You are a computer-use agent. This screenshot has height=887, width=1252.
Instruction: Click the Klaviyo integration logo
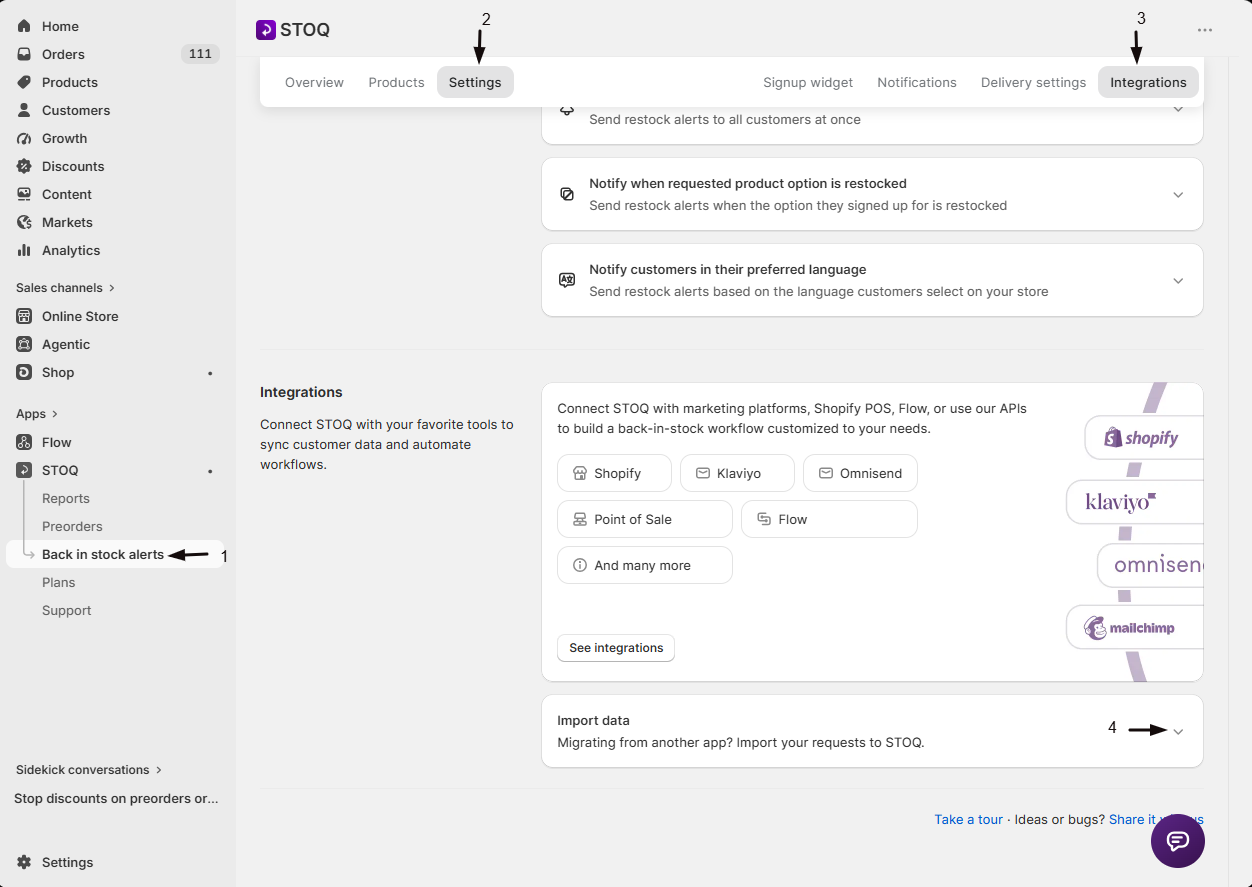(1122, 501)
